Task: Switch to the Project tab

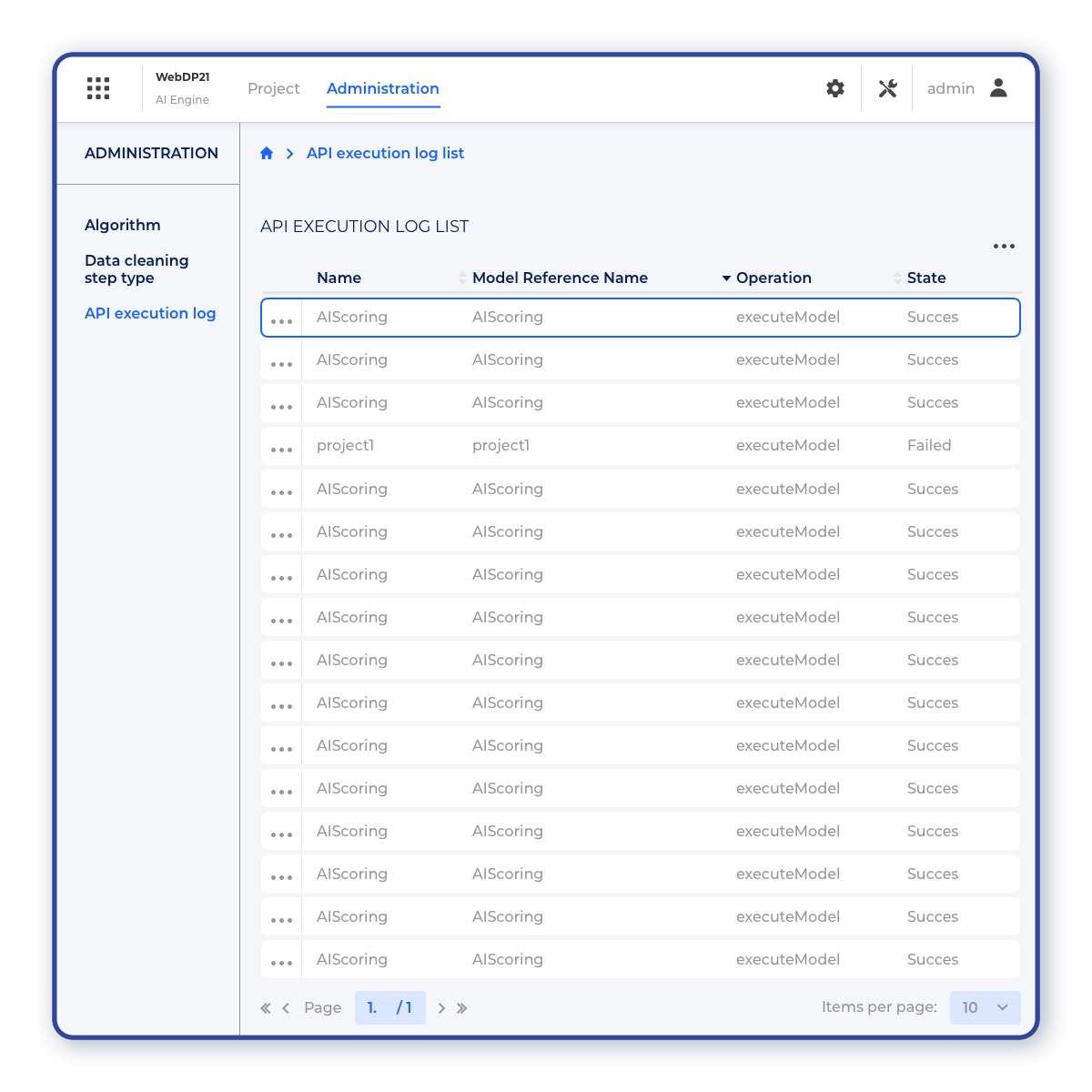Action: coord(273,88)
